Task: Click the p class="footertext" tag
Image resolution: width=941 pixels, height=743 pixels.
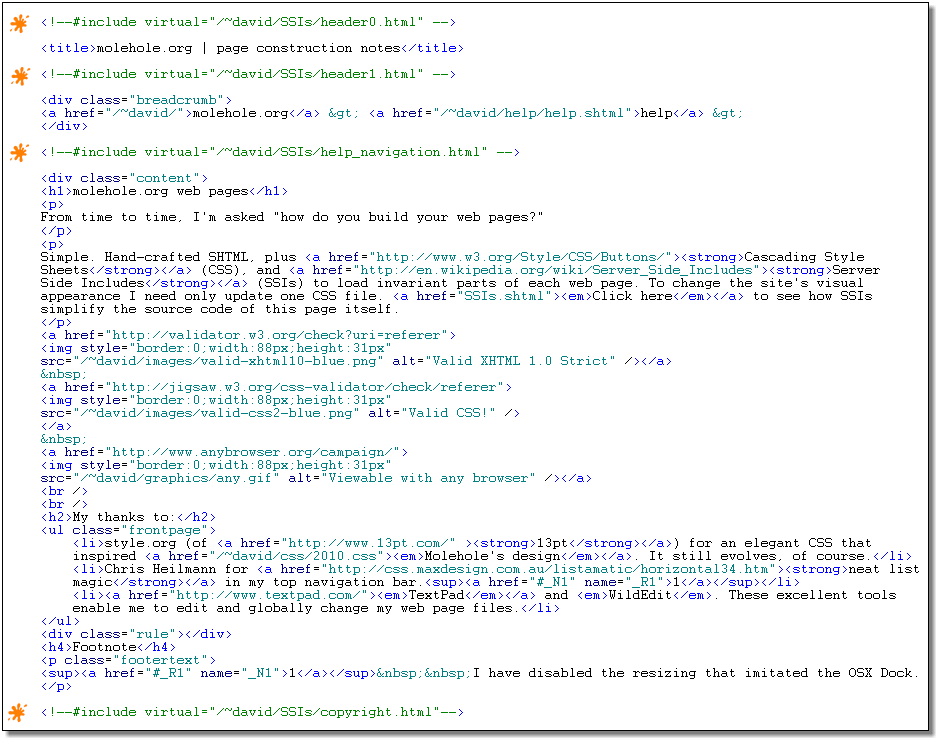Action: (128, 661)
